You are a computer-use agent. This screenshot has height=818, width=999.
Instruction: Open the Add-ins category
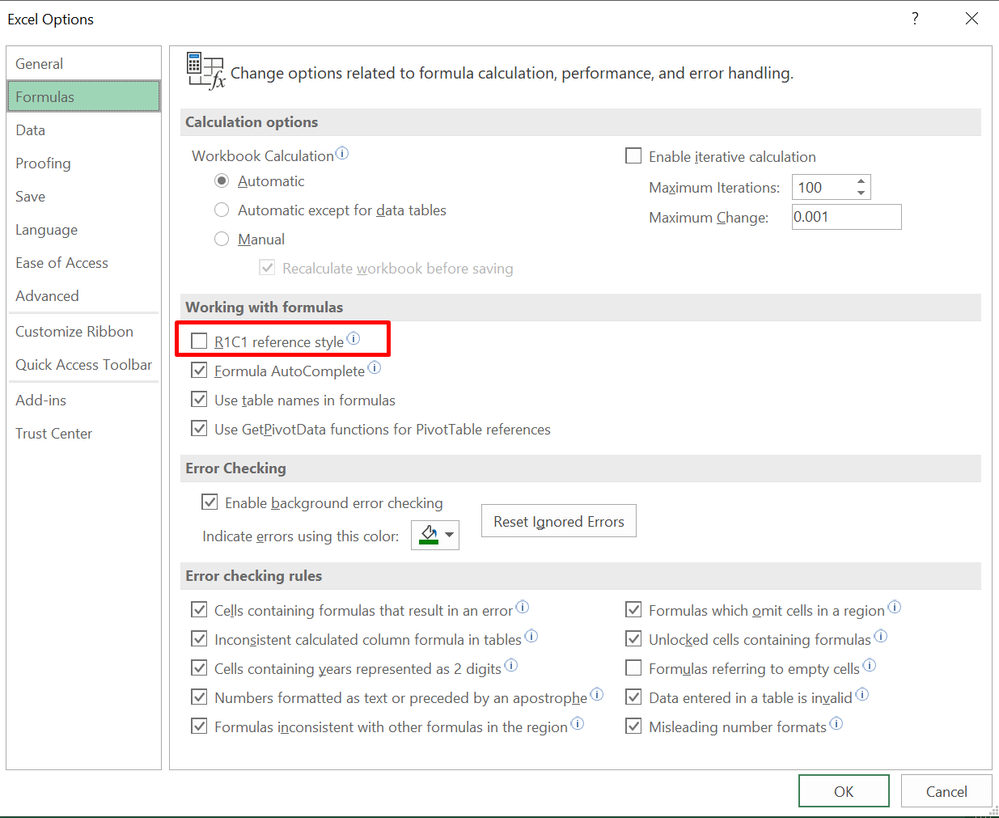83,400
